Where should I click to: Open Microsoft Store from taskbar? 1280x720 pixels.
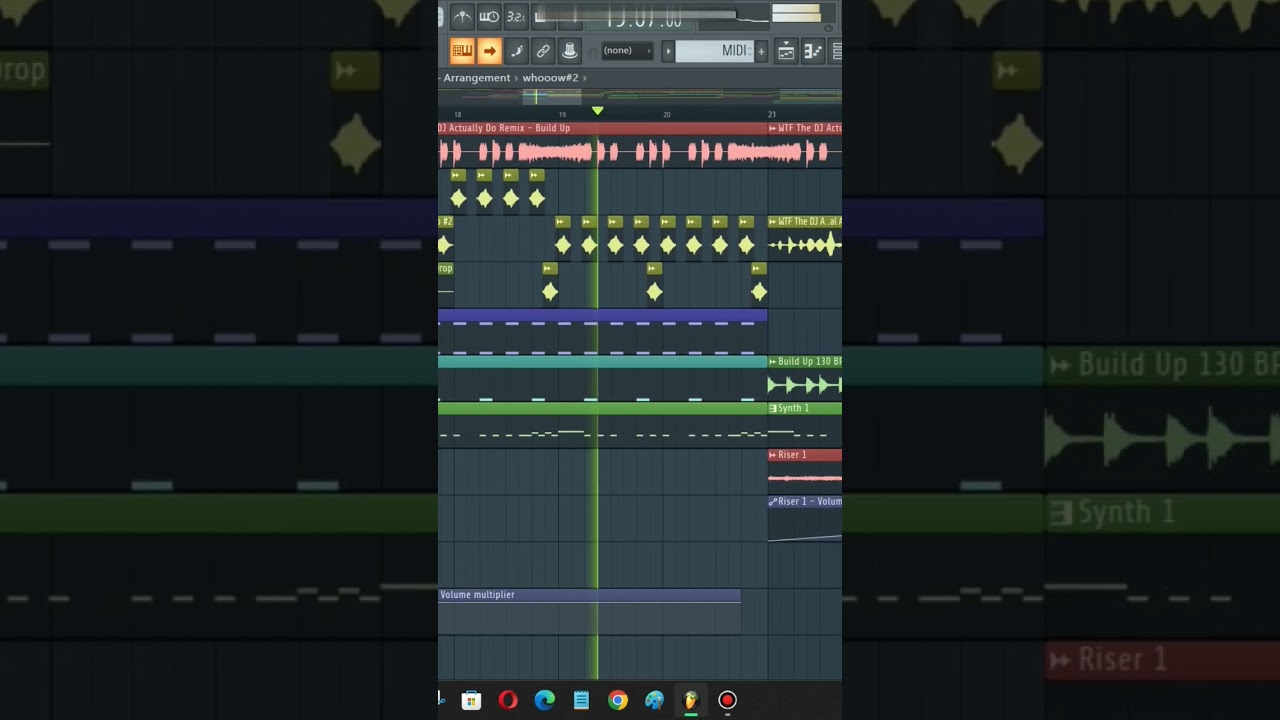tap(471, 700)
